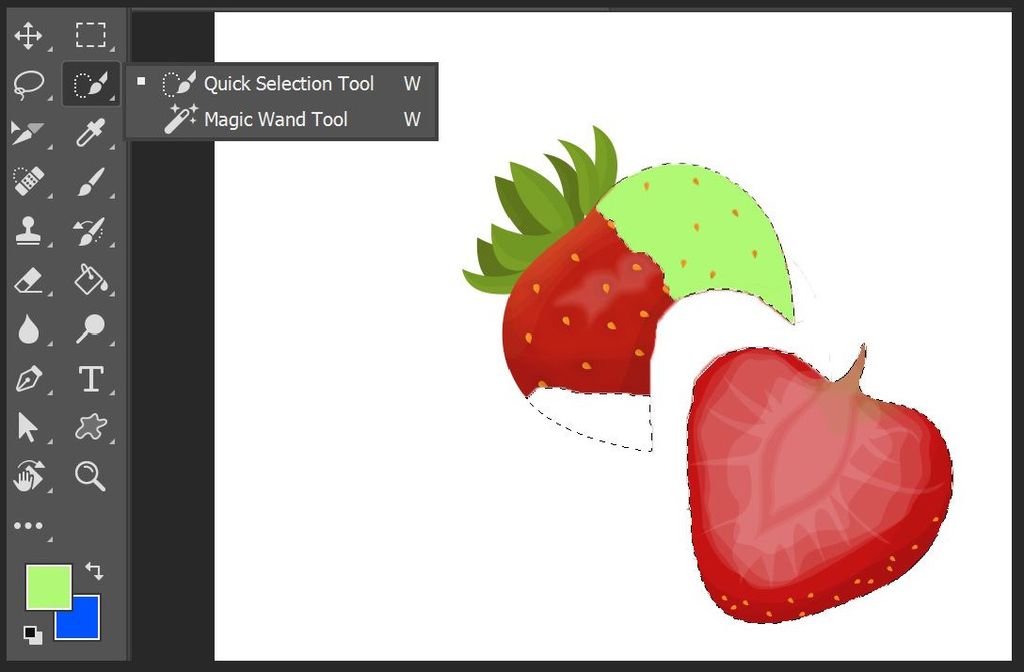Open the Edit Toolbar three-dots button
Viewport: 1024px width, 672px height.
click(28, 526)
